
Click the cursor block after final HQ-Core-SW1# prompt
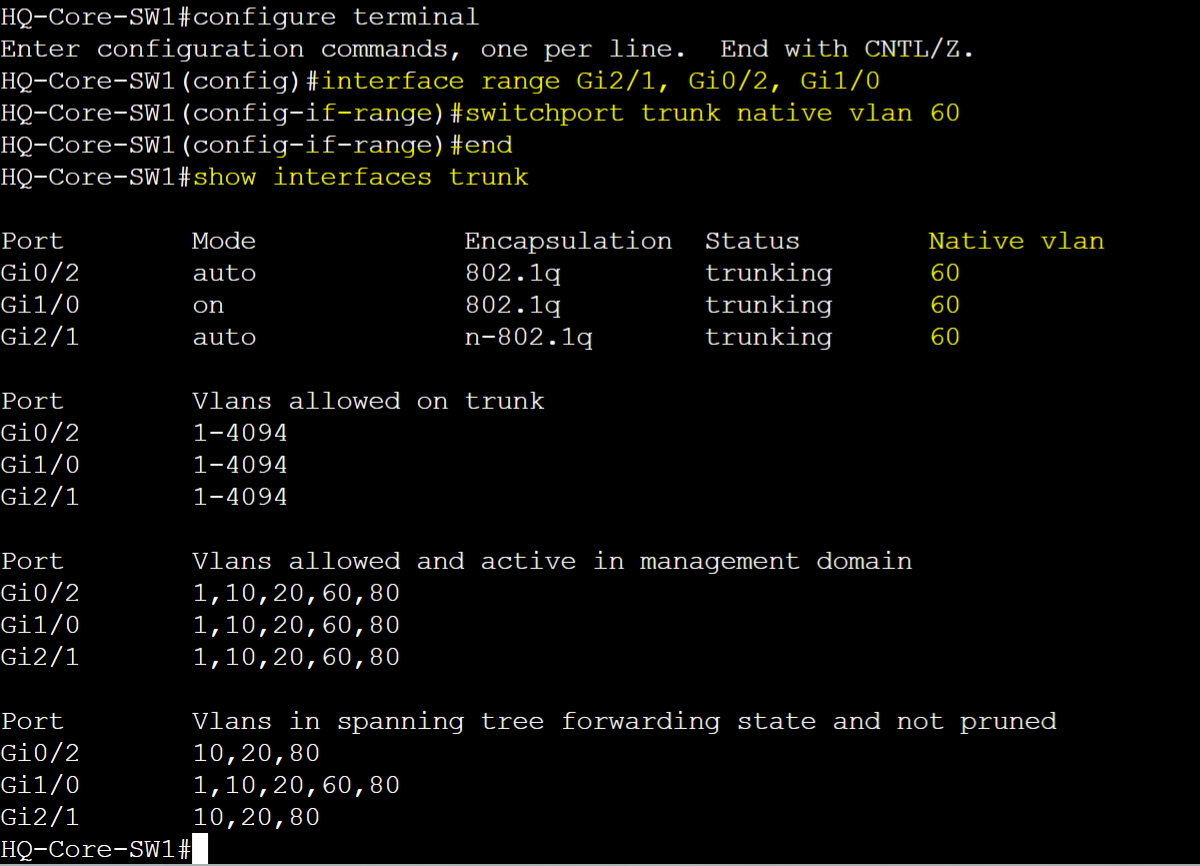tap(199, 850)
